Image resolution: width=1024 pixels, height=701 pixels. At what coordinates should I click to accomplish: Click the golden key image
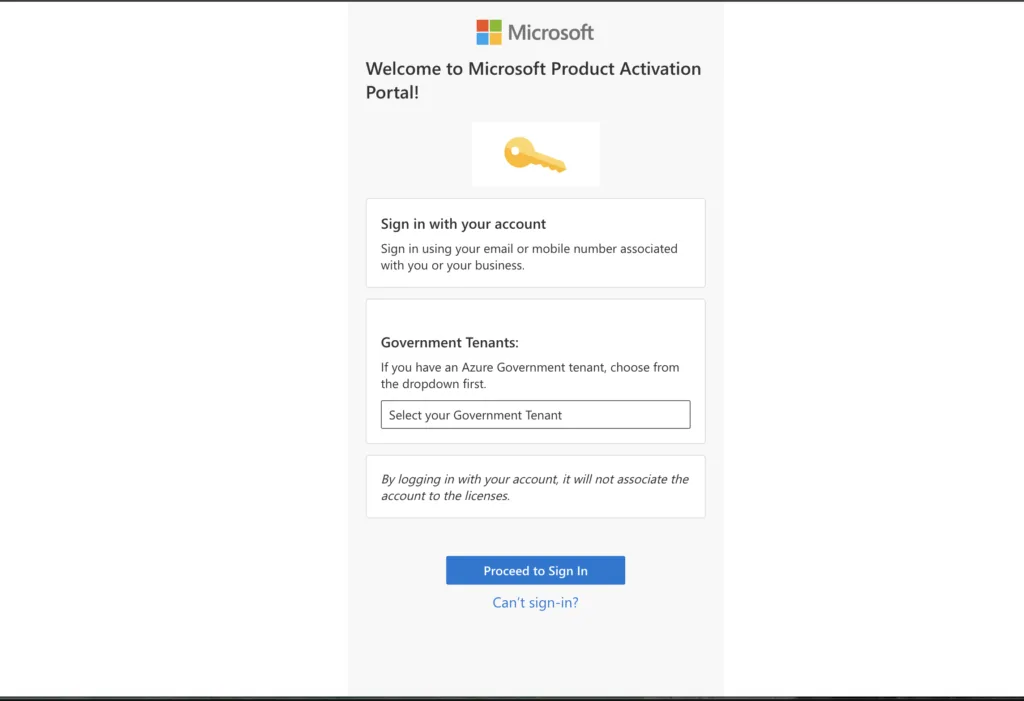(x=535, y=155)
